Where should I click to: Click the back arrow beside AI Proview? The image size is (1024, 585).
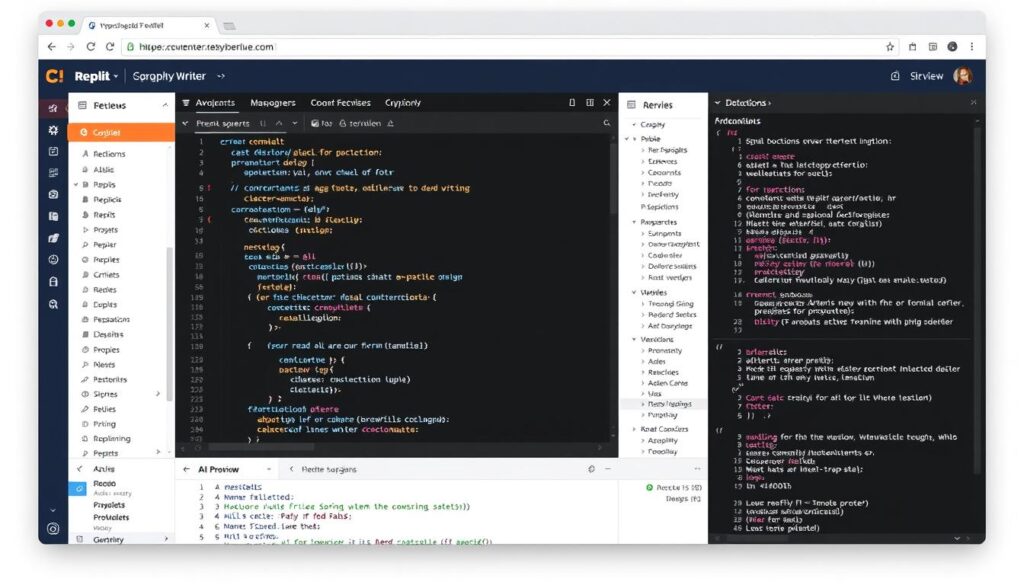click(186, 469)
